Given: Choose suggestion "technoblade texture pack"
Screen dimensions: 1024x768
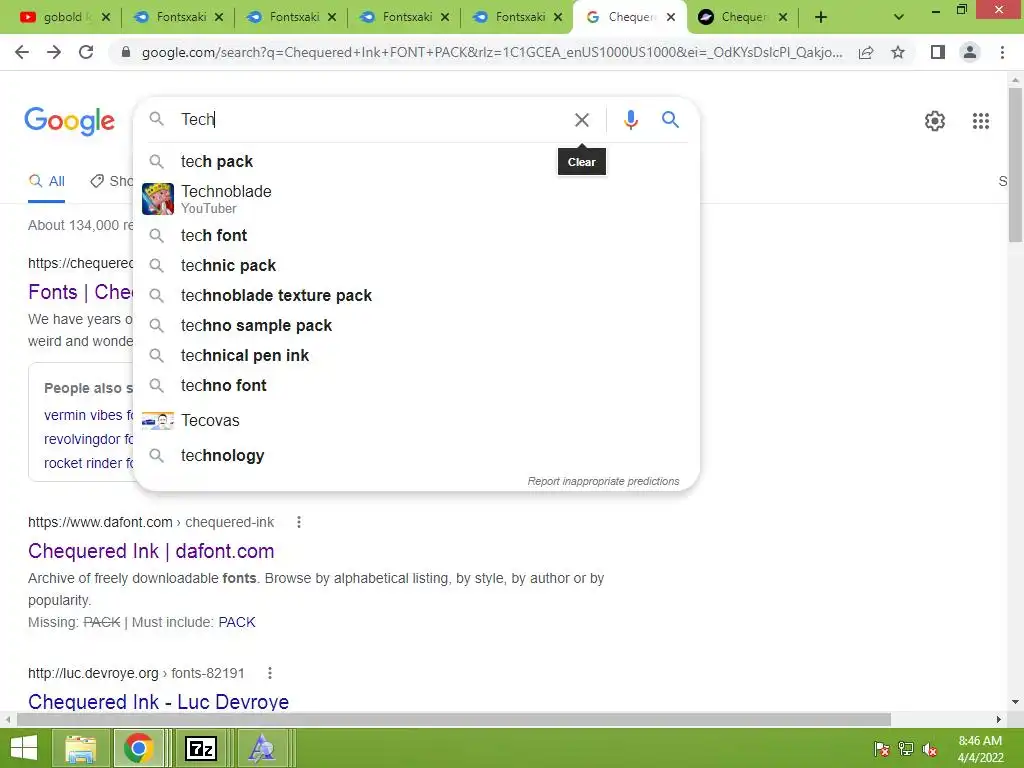Looking at the screenshot, I should point(416,295).
